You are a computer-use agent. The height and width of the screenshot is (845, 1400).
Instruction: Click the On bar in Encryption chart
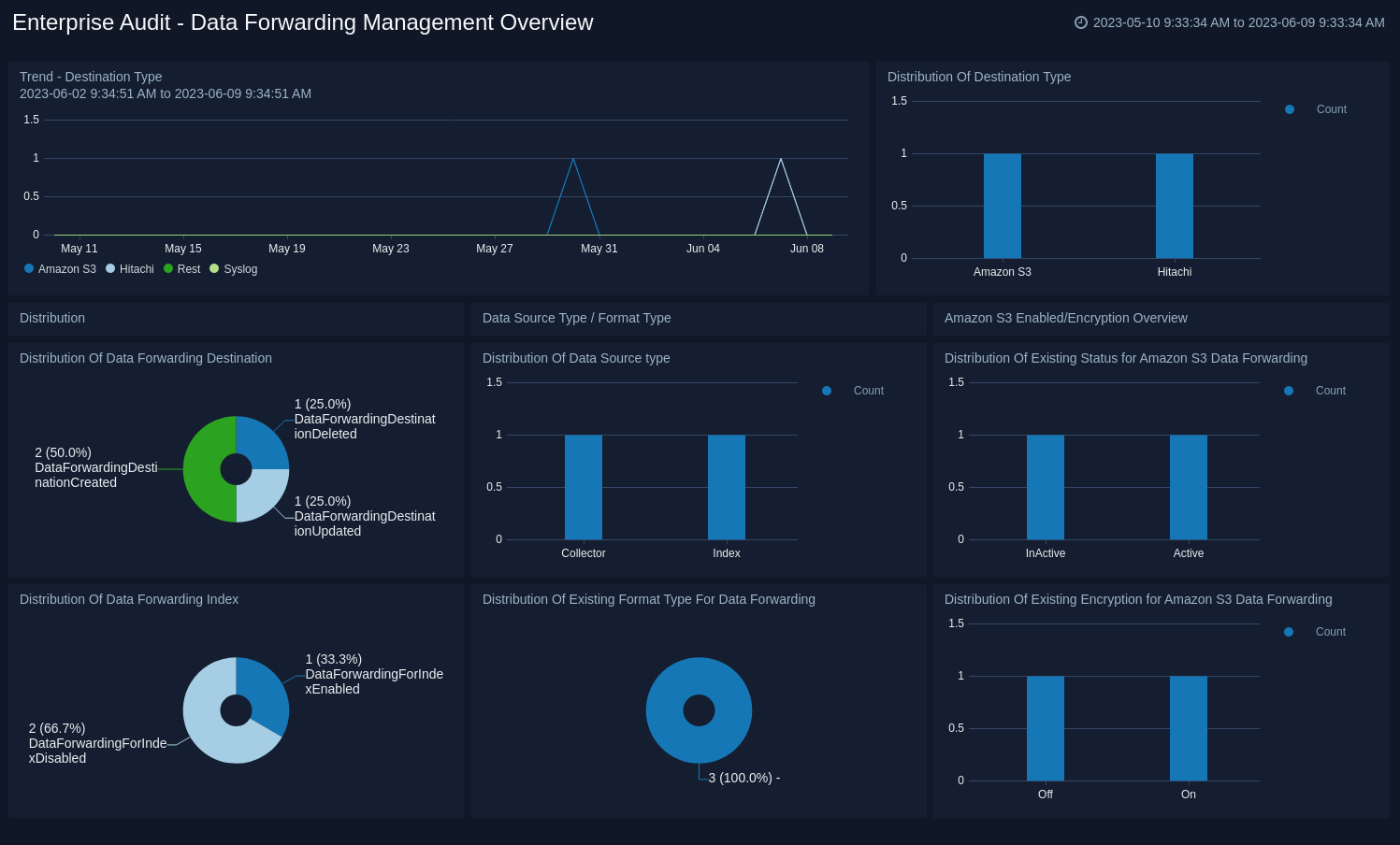click(1188, 728)
